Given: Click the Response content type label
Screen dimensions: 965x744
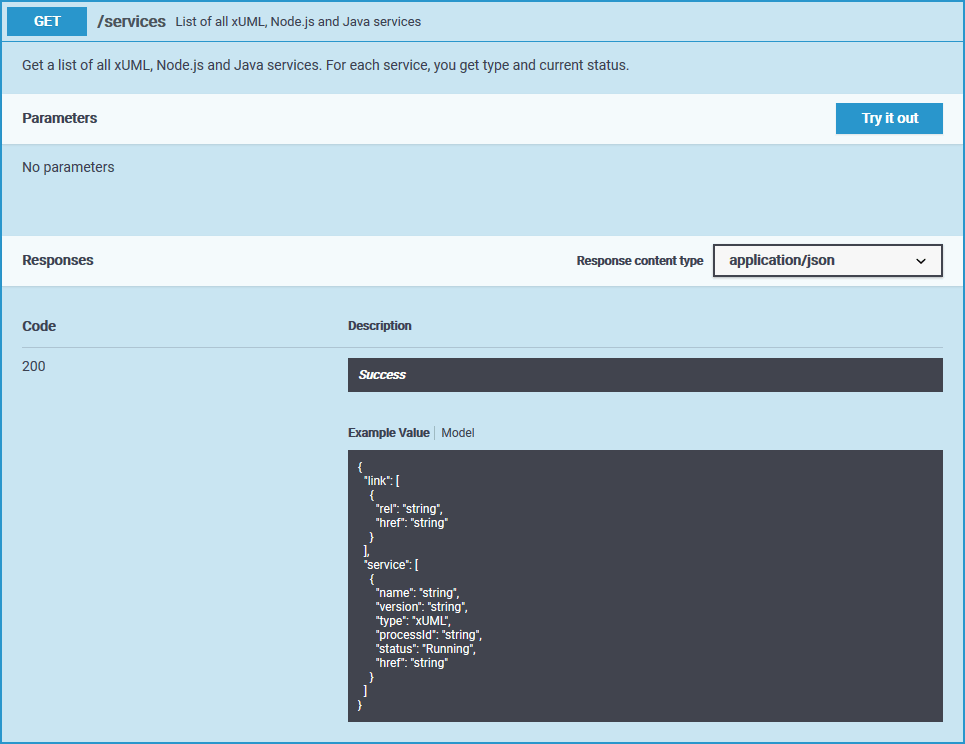Looking at the screenshot, I should [640, 261].
